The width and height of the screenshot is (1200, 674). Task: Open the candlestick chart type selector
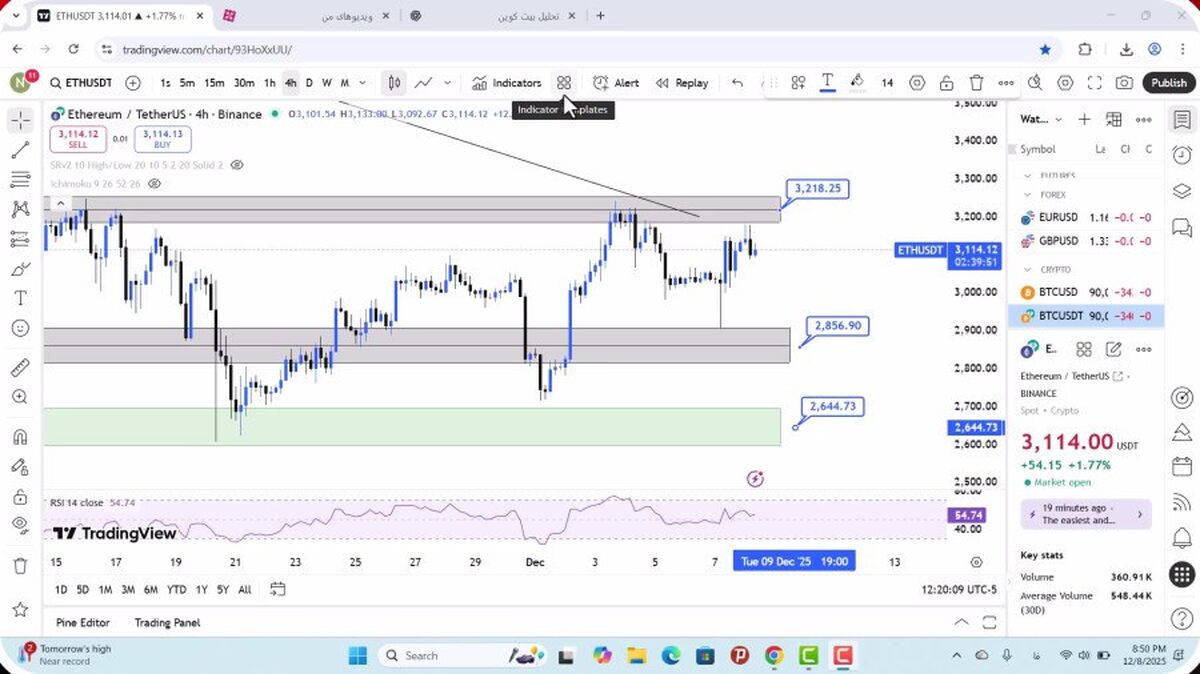395,83
